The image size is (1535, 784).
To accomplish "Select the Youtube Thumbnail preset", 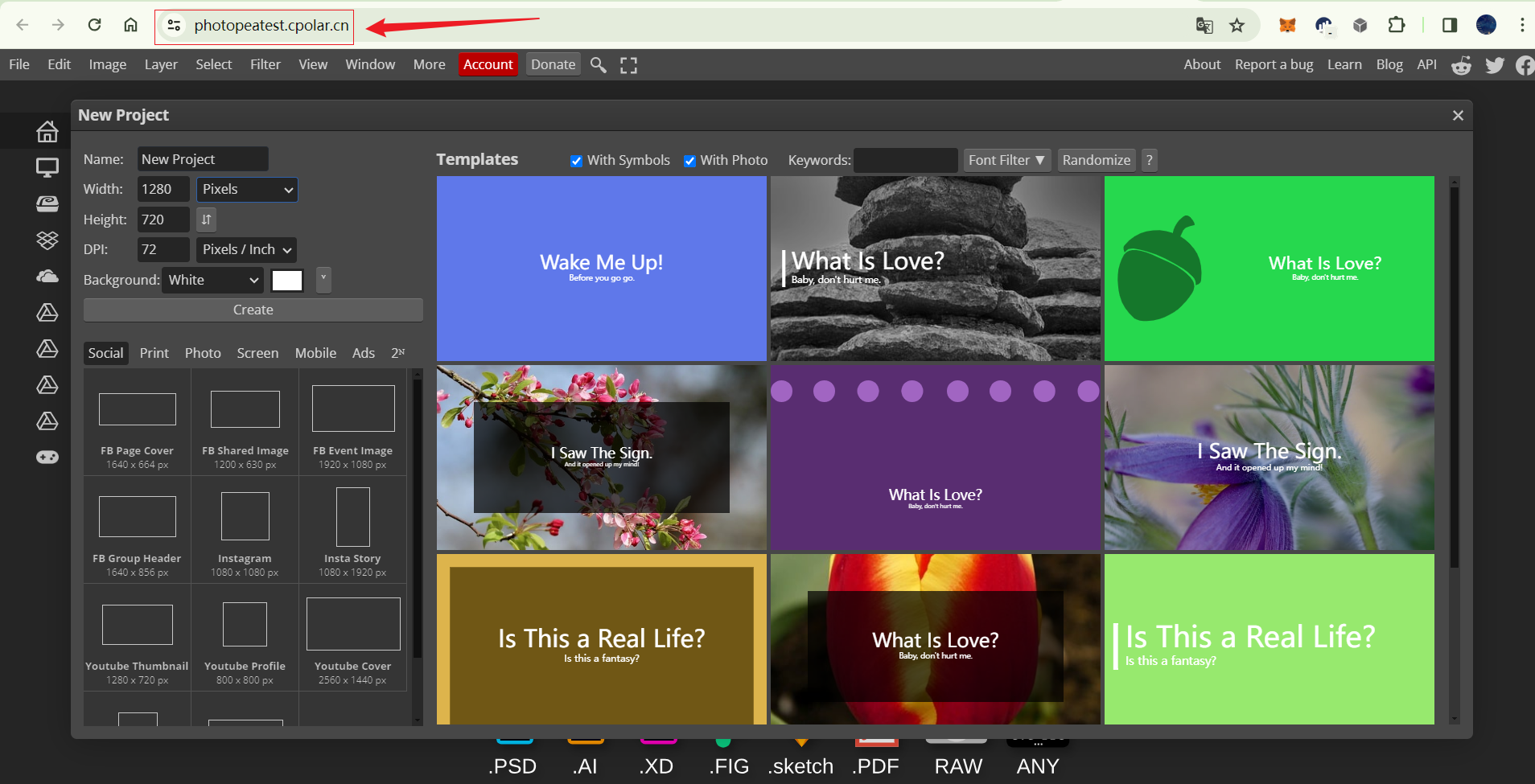I will (138, 638).
